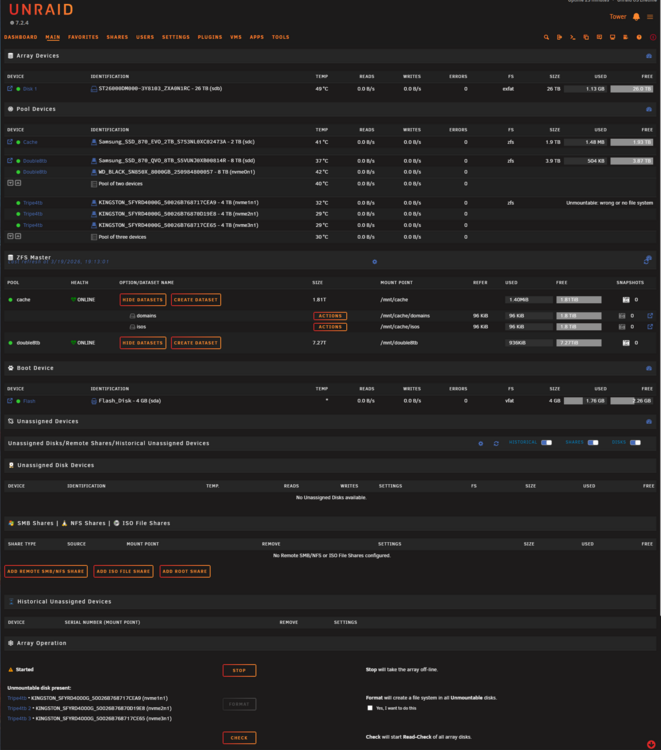661x750 pixels.
Task: Click snapshot icon for doubleBtb pool row
Action: pyautogui.click(x=626, y=343)
